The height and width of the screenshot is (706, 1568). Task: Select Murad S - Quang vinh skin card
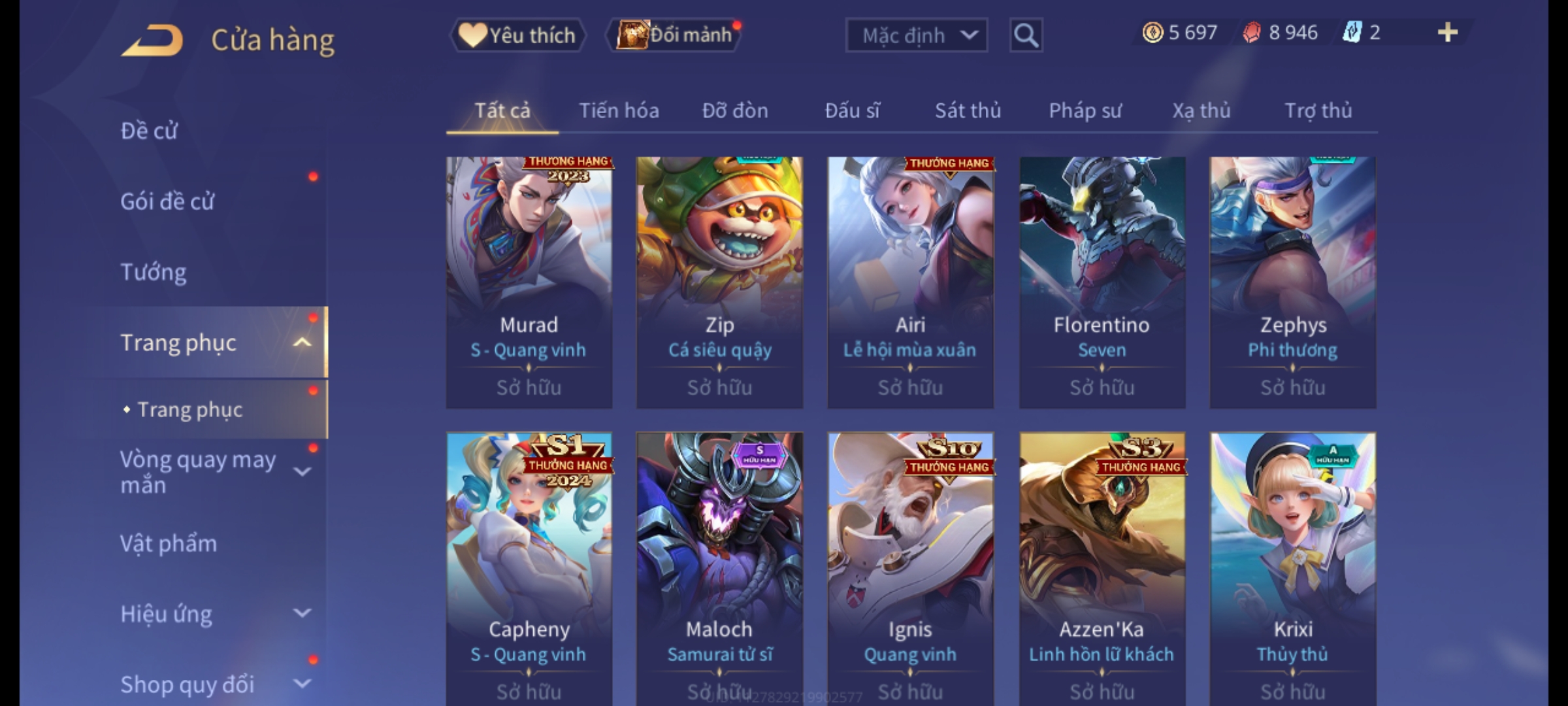[529, 282]
